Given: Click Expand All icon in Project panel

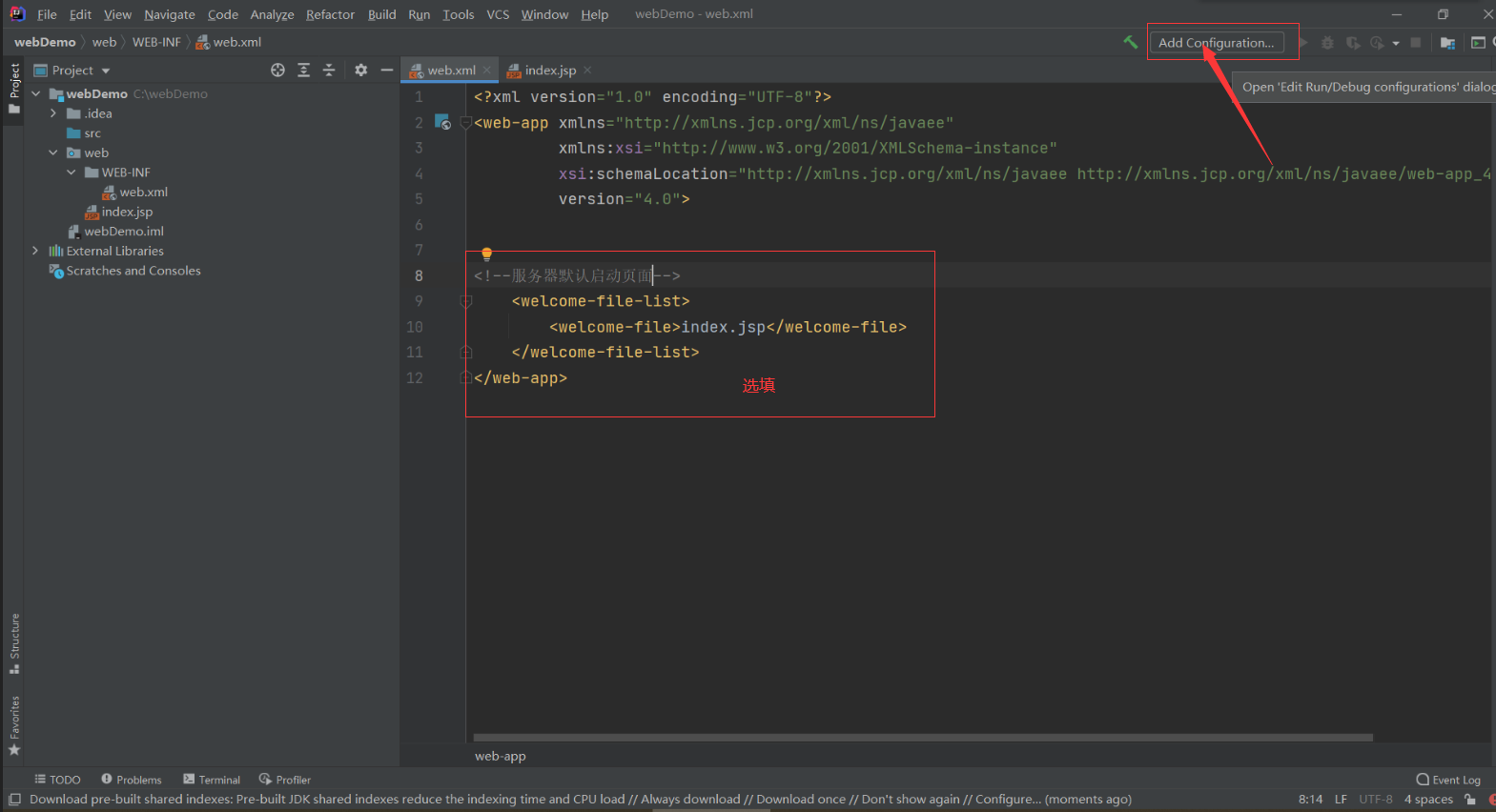Looking at the screenshot, I should tap(303, 70).
